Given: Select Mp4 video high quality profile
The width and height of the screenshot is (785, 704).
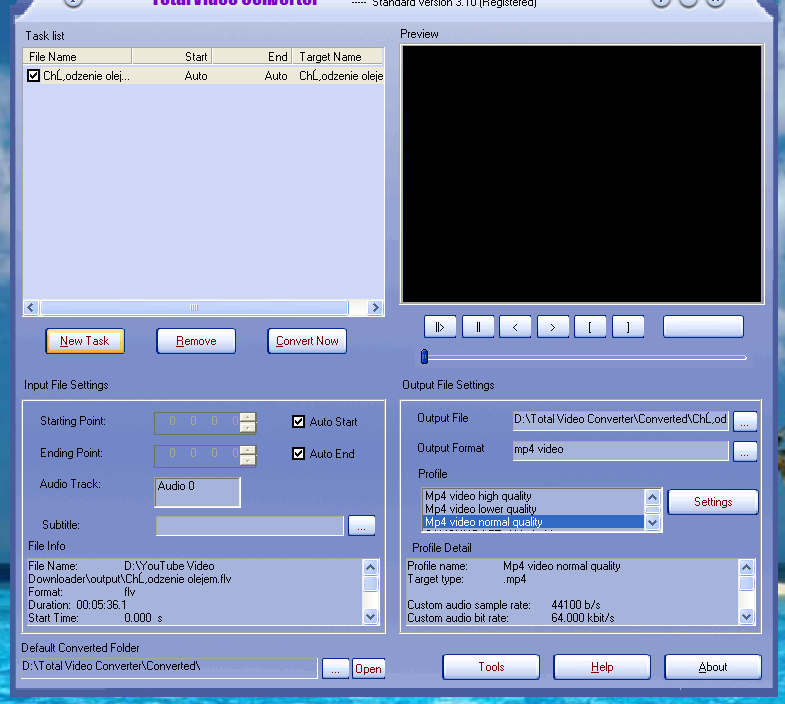Looking at the screenshot, I should pyautogui.click(x=533, y=496).
